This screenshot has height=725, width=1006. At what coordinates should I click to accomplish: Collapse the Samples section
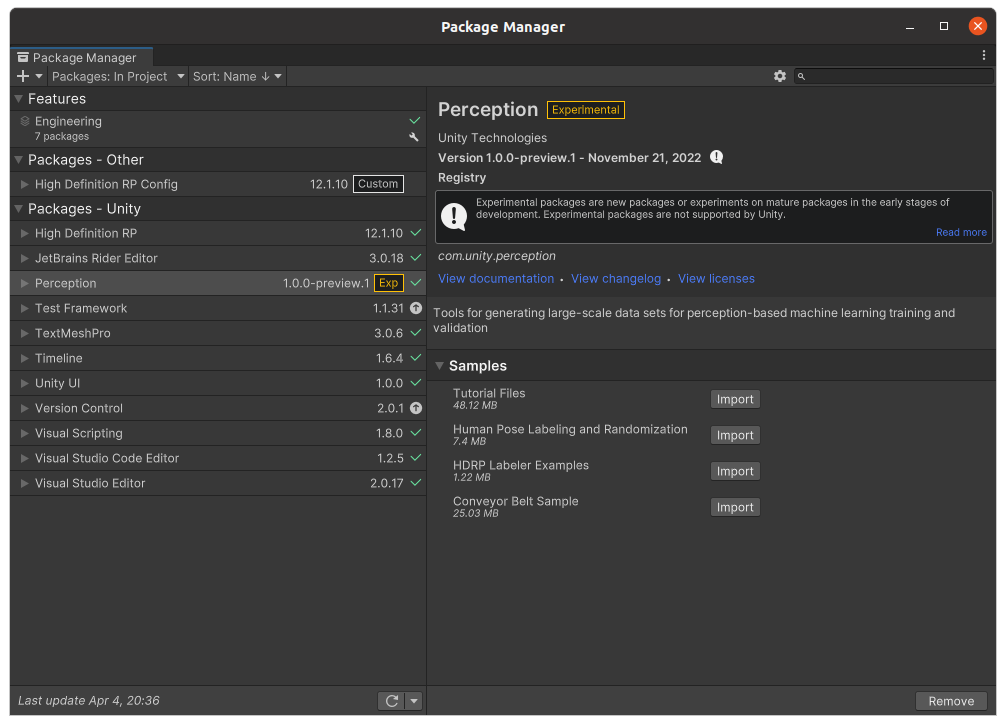[x=439, y=366]
